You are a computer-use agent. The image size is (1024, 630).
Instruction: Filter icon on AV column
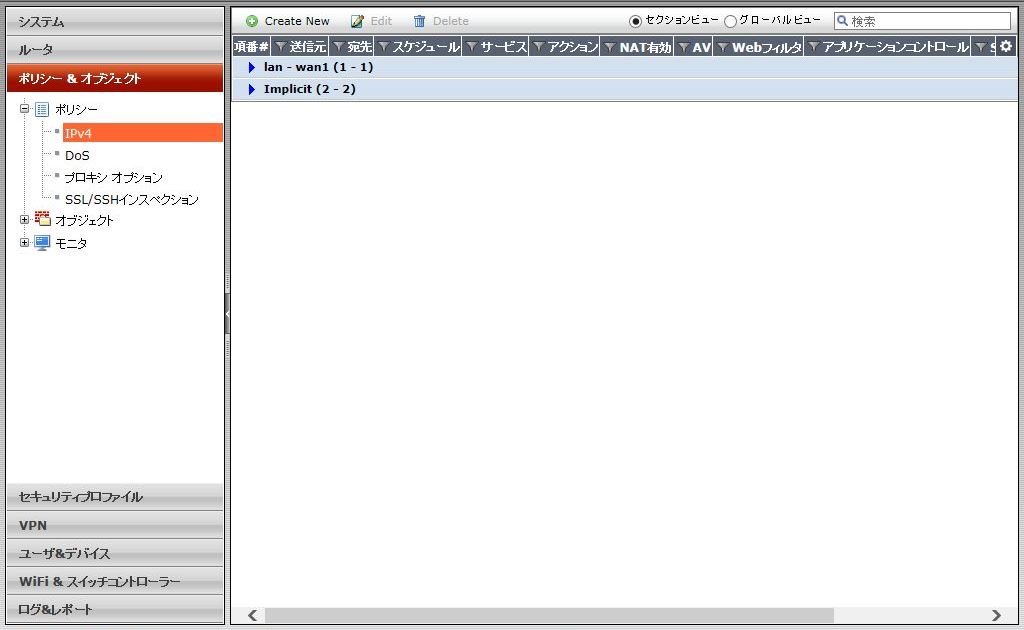pos(683,47)
